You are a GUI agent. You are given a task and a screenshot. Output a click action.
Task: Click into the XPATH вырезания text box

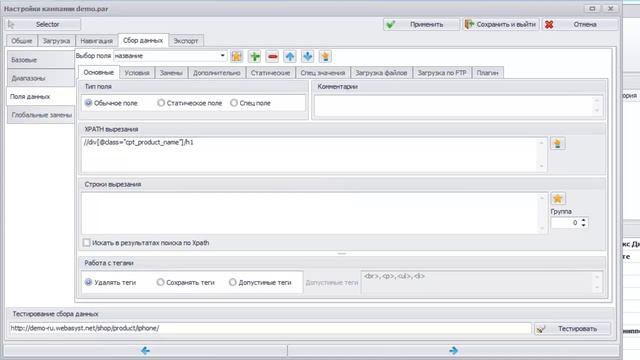310,154
